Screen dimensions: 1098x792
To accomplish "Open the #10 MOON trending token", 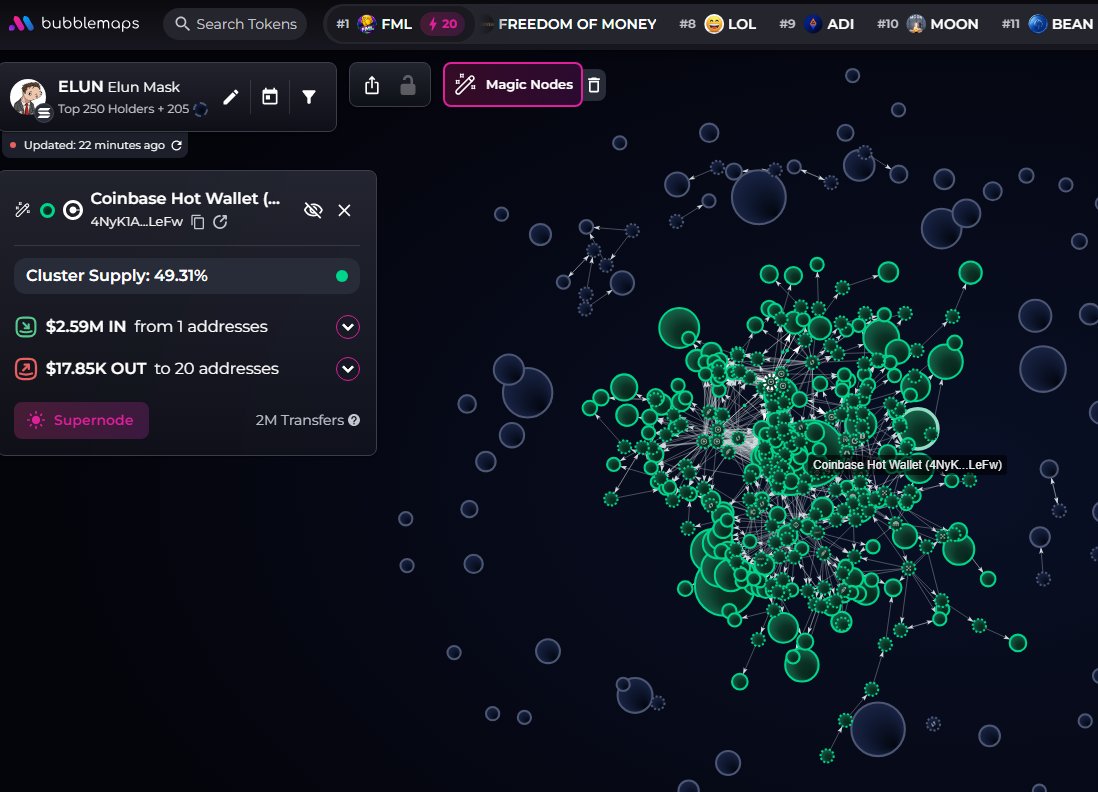I will tap(927, 24).
